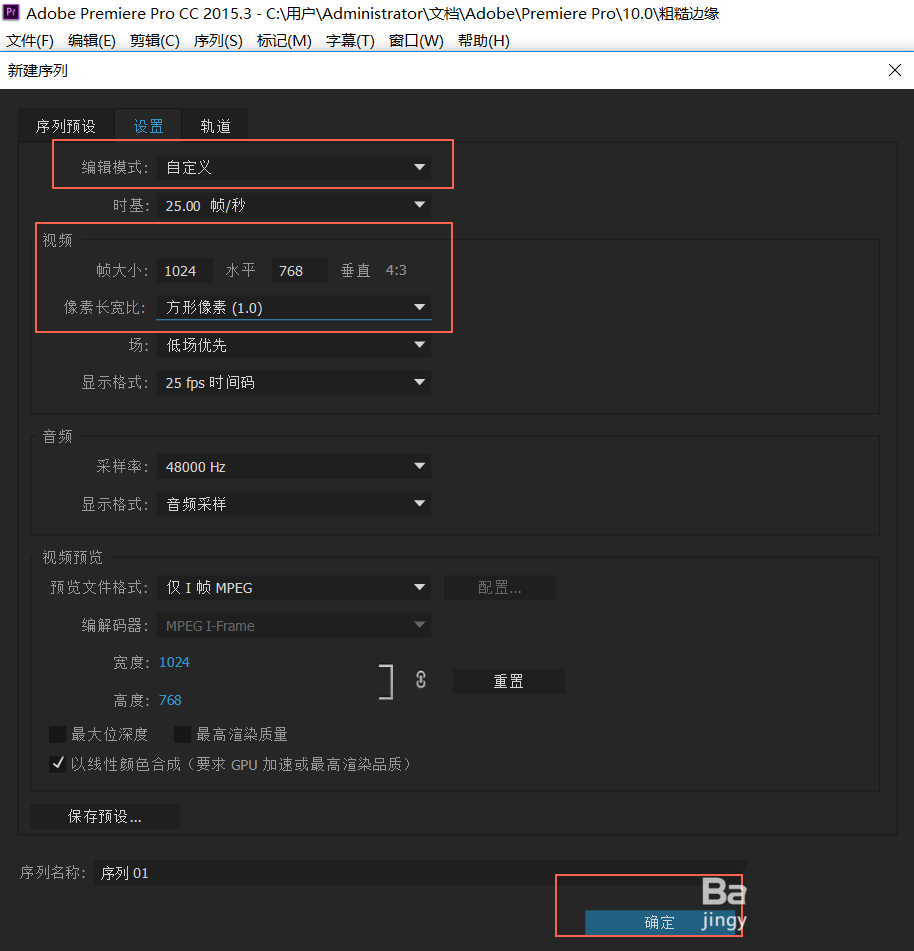Open the 编辑模式 dropdown showing 自定义
914x951 pixels.
294,167
